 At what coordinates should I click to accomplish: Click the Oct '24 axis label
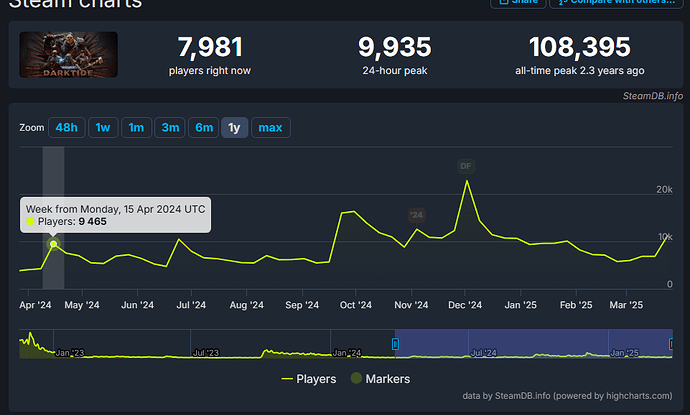(356, 305)
